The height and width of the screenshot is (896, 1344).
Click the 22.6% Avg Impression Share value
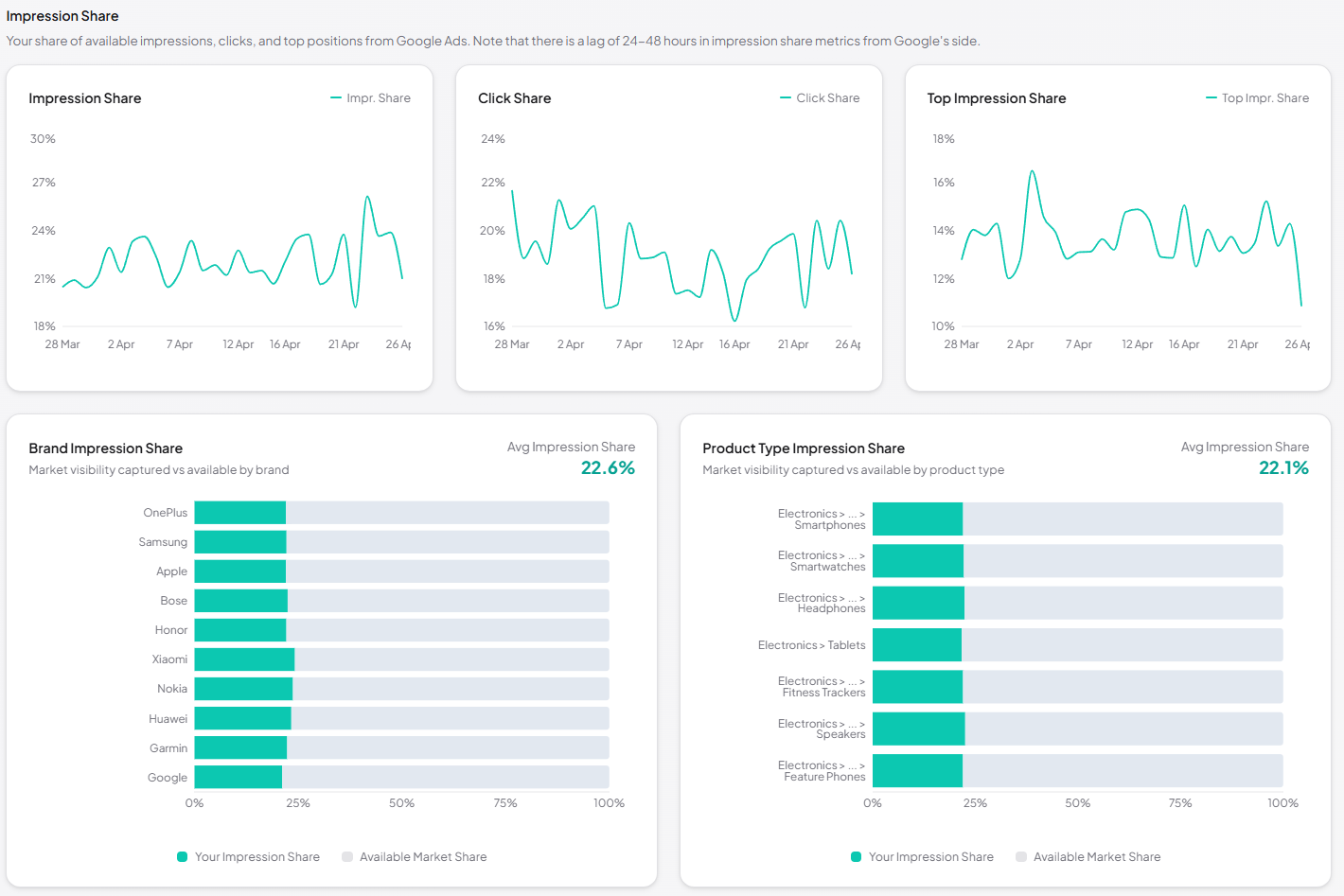(x=610, y=467)
